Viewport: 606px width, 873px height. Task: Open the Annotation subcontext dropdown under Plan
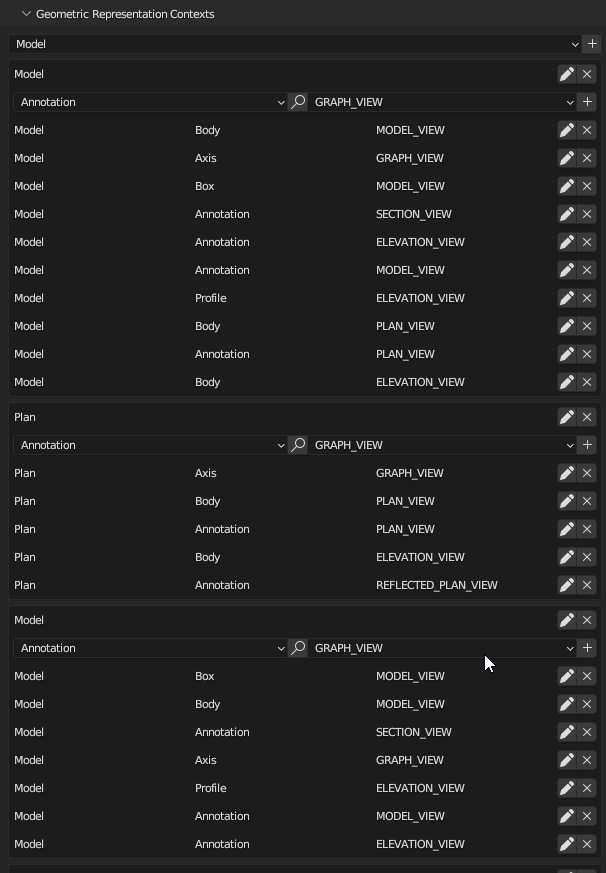click(150, 445)
